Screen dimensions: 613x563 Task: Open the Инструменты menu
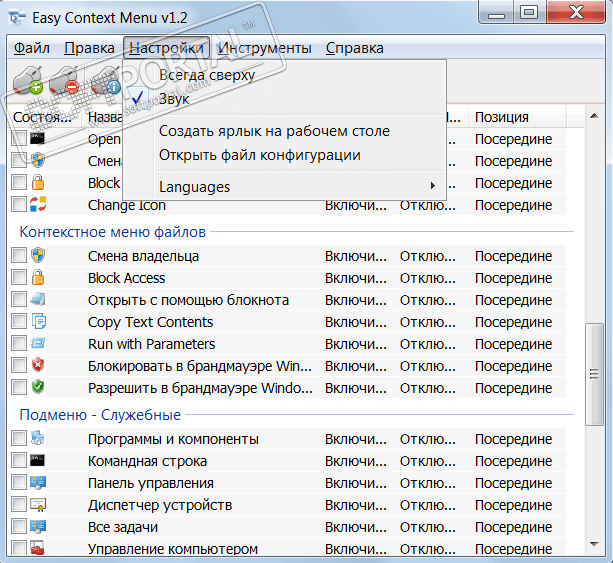point(264,48)
